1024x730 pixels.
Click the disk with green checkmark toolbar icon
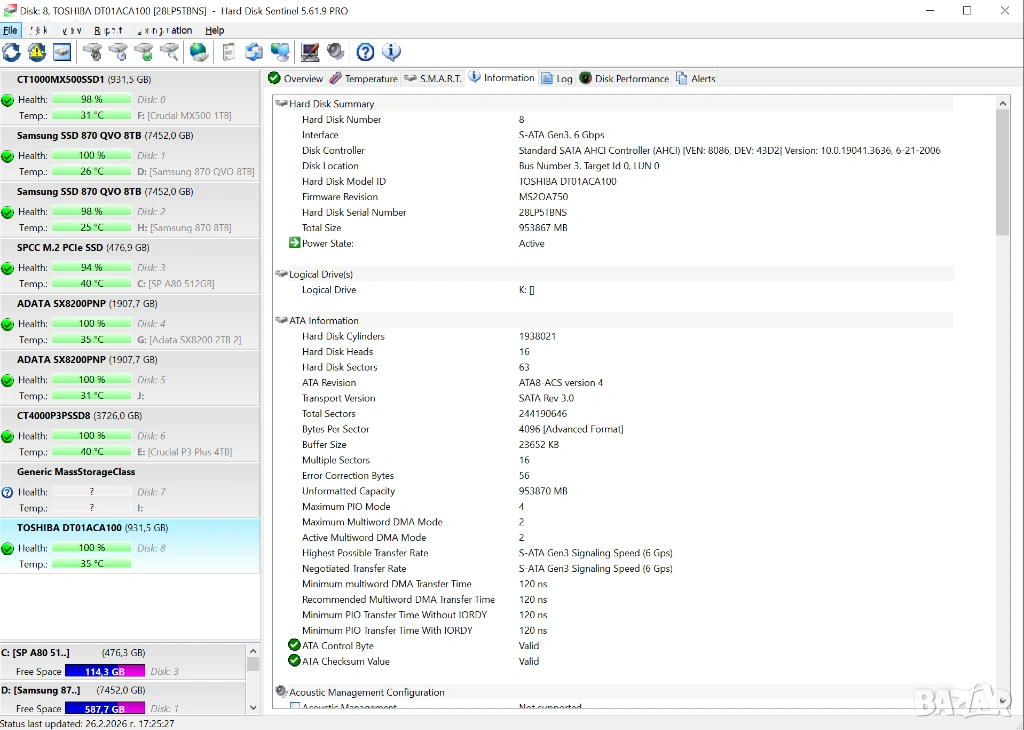144,52
